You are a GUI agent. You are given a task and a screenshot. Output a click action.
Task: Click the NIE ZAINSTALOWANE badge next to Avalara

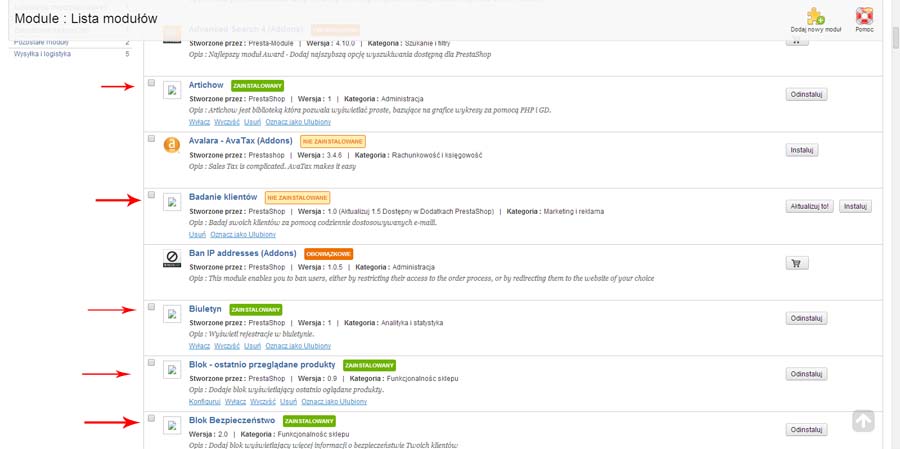(333, 141)
